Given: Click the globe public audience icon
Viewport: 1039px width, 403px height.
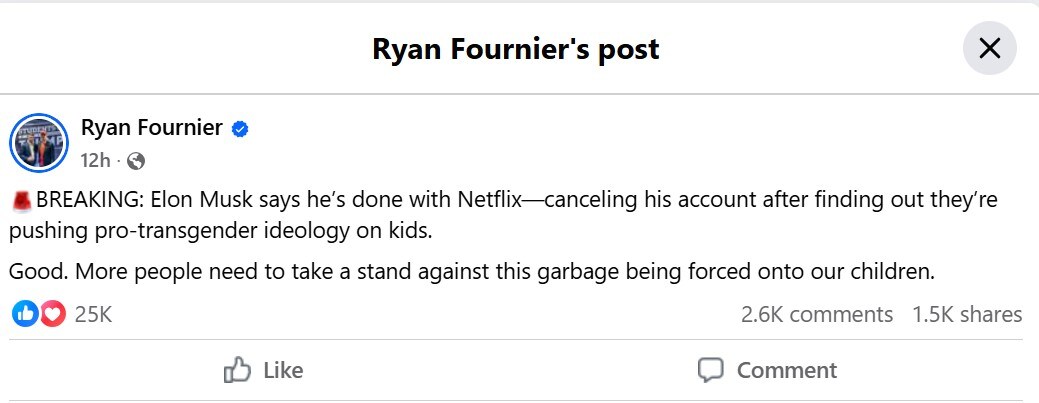Looking at the screenshot, I should click(137, 160).
